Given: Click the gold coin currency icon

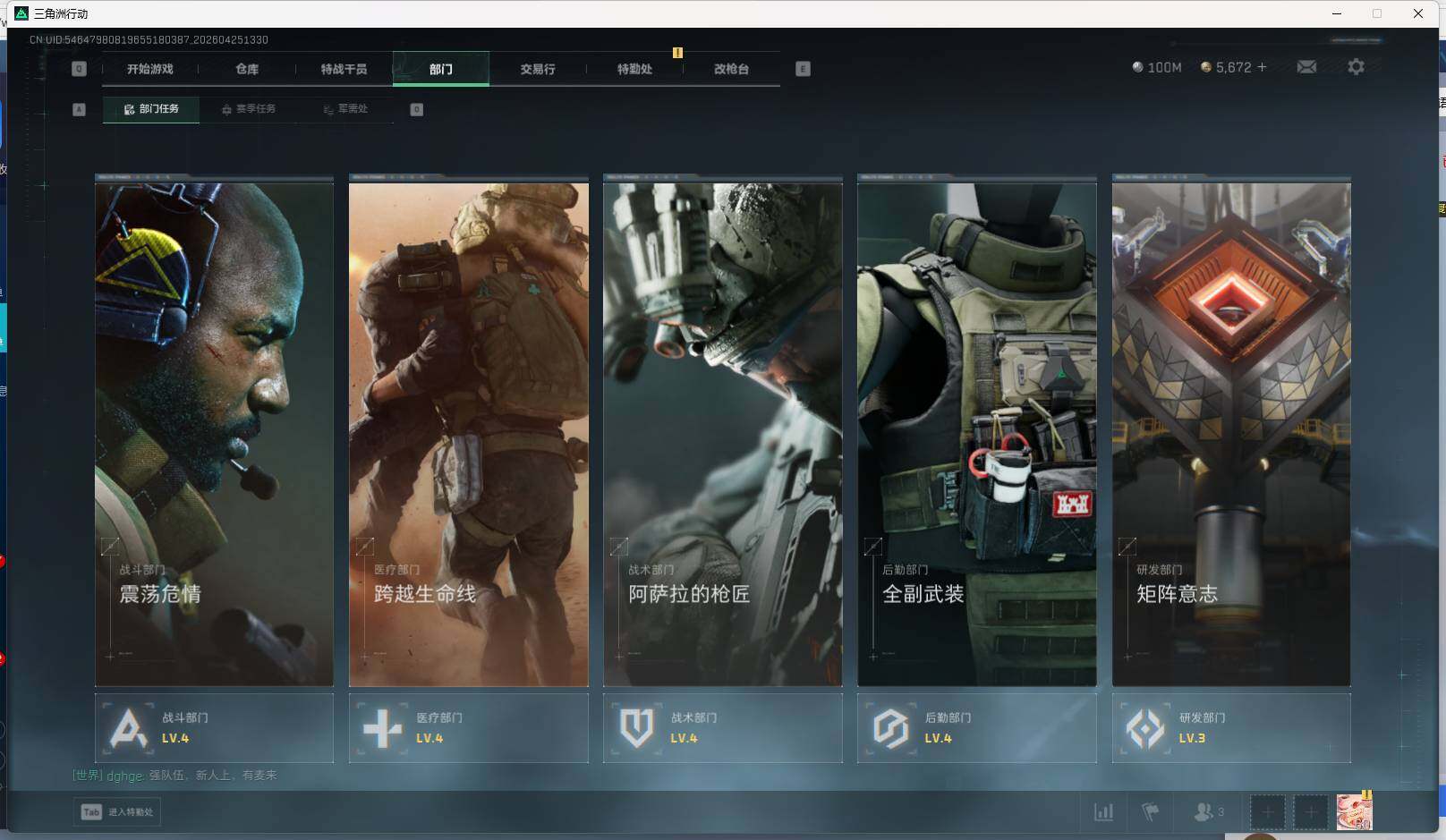Looking at the screenshot, I should tap(1205, 67).
